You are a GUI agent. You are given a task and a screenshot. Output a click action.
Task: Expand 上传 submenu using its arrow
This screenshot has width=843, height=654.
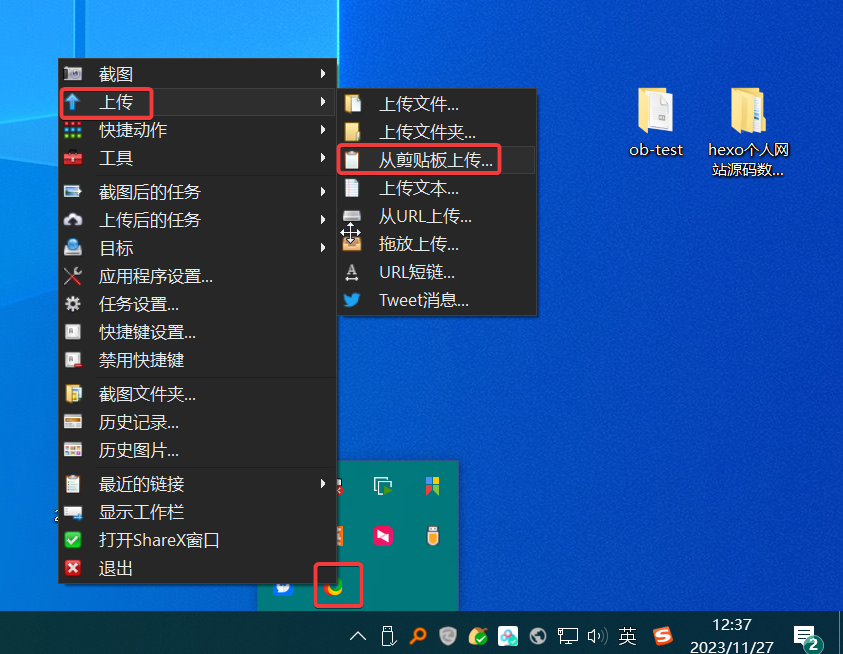[x=323, y=102]
